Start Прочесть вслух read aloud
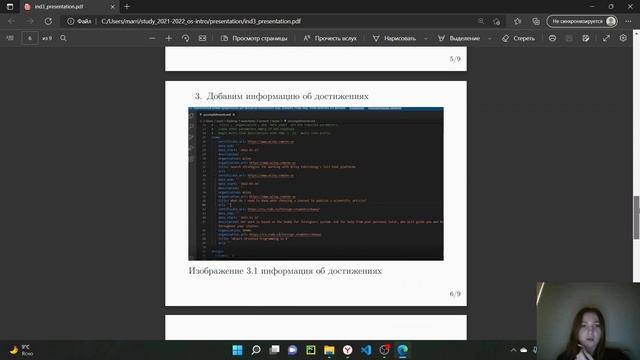The image size is (640, 360). tap(330, 38)
